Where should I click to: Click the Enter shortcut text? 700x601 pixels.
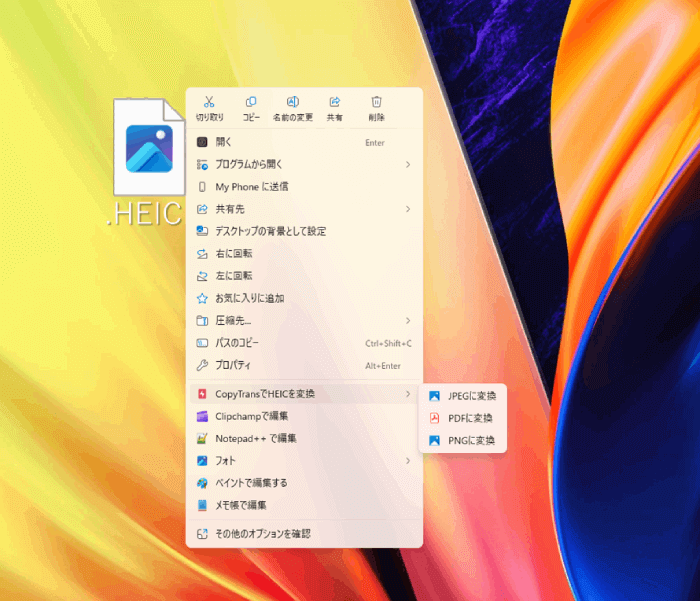pos(375,143)
